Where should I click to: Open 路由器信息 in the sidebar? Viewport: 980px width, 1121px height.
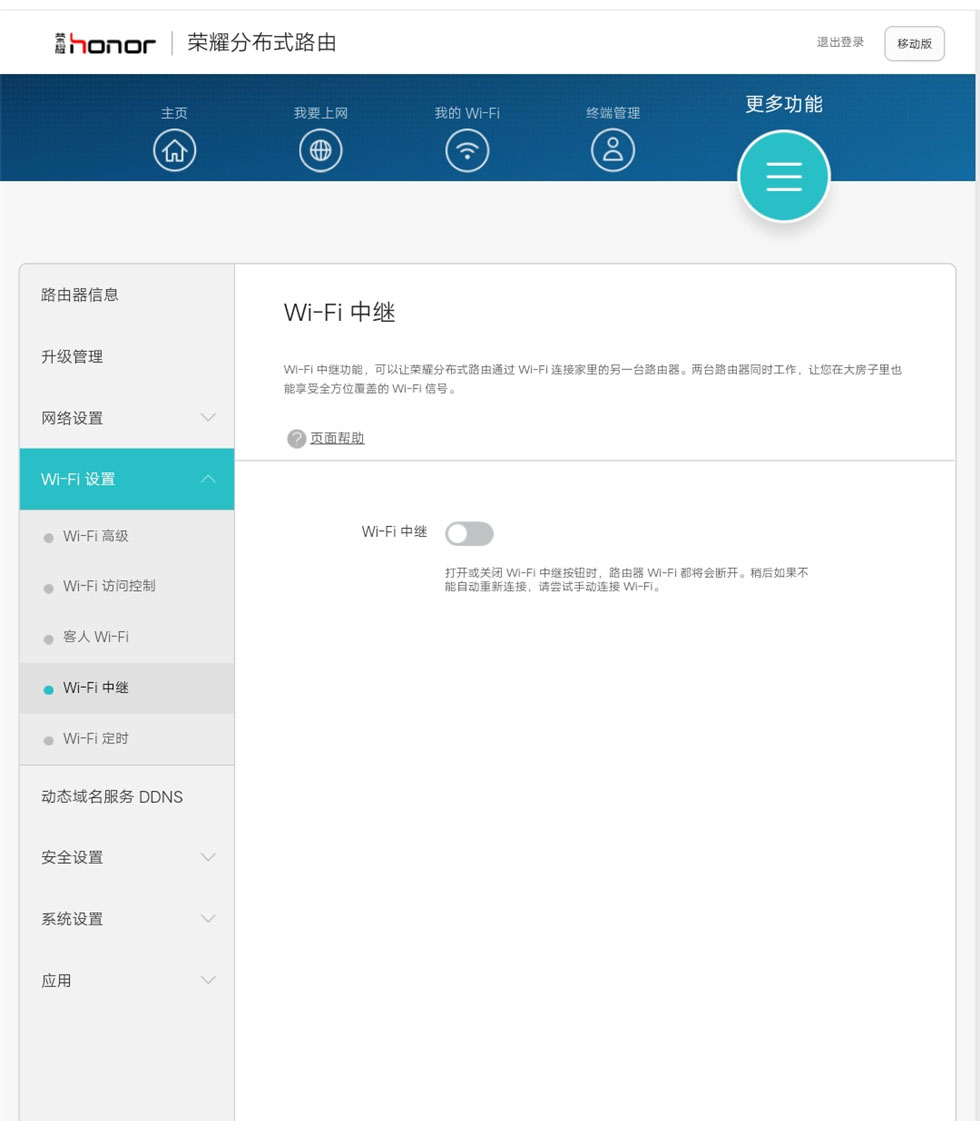80,295
